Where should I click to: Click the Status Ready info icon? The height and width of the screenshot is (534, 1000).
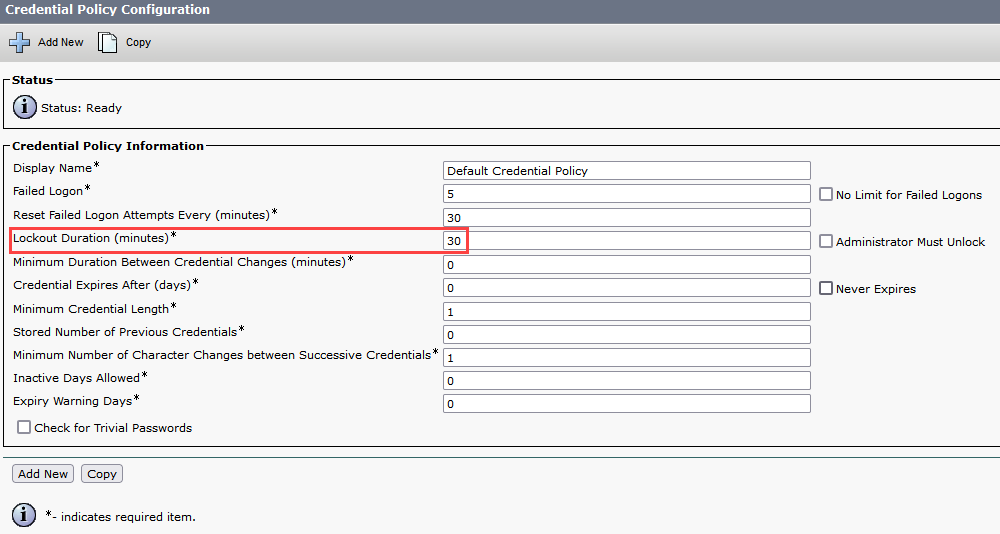(25, 107)
